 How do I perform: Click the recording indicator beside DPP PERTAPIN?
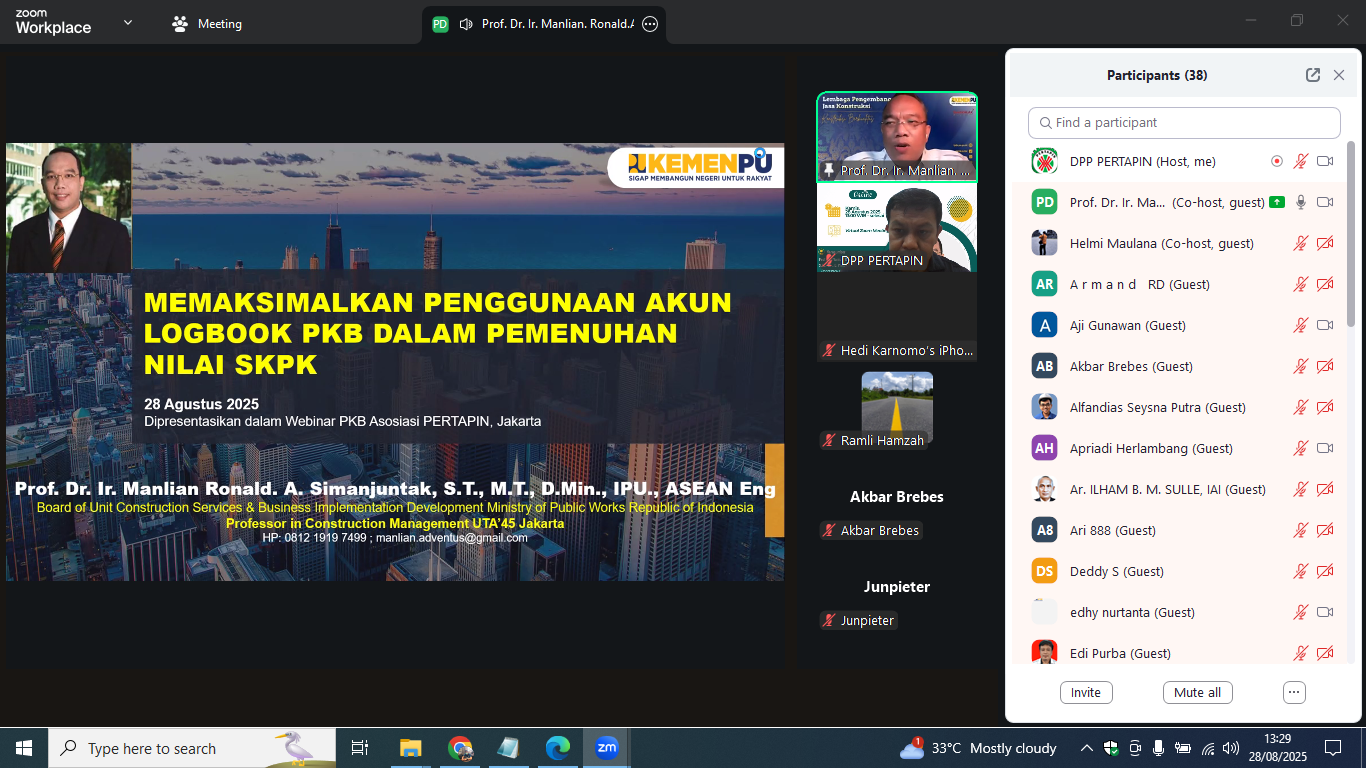pos(1276,161)
